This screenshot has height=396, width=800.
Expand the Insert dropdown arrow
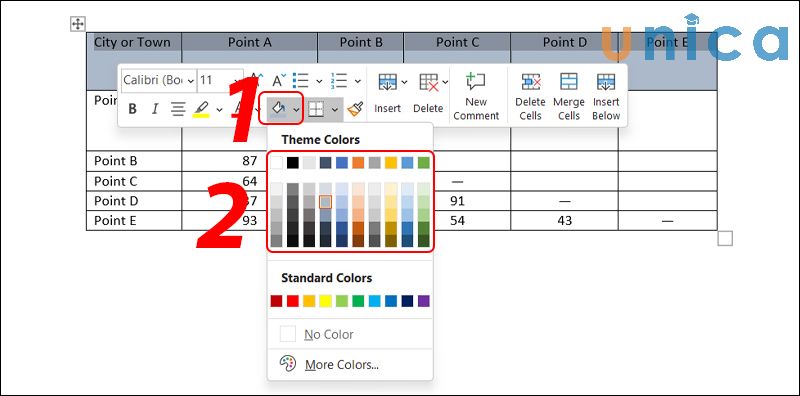coord(405,82)
